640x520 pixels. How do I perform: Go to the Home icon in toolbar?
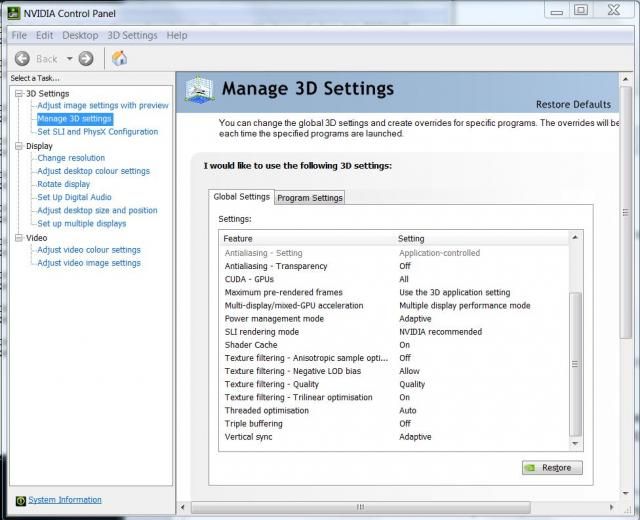(119, 58)
